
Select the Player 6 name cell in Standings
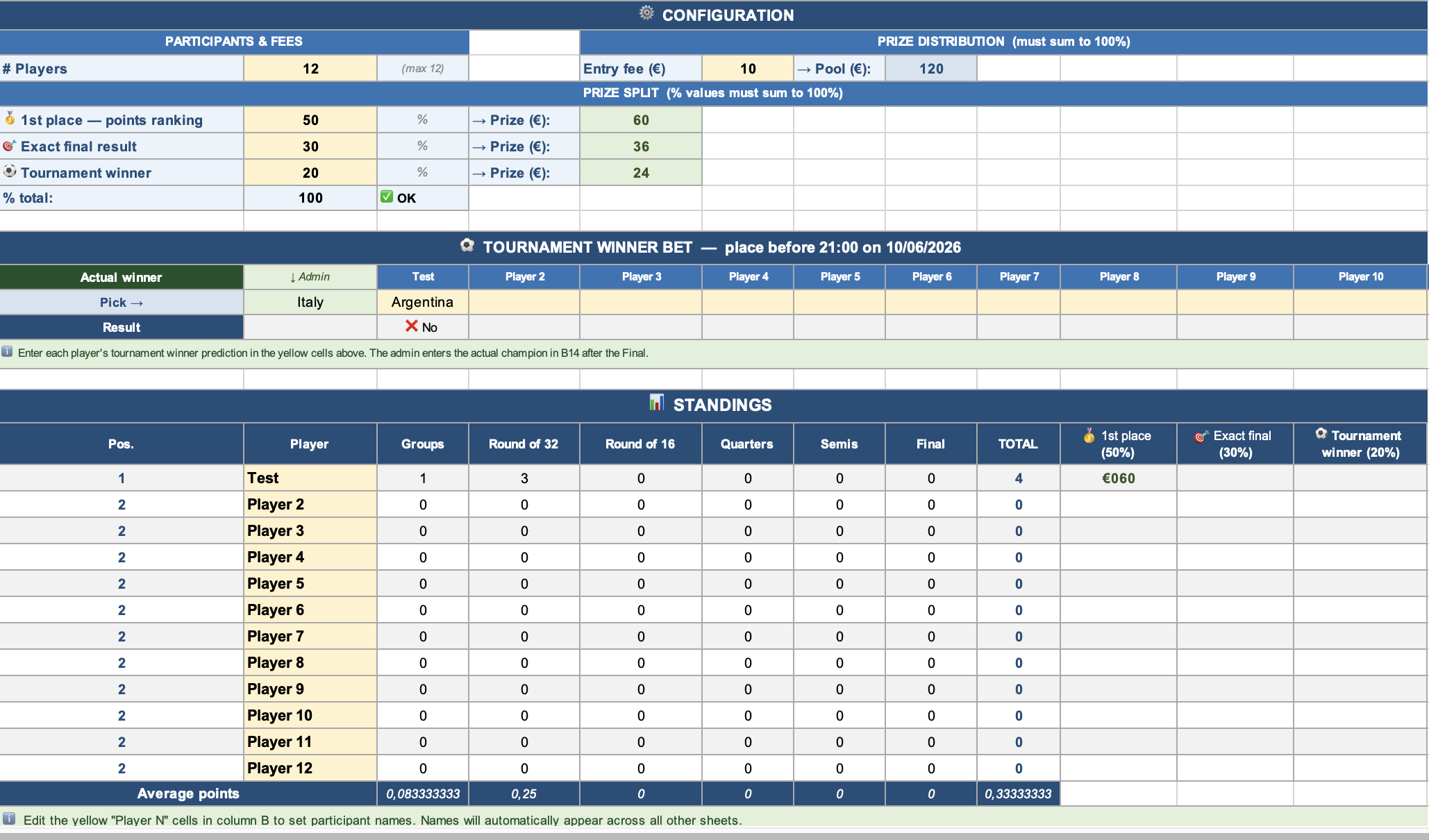tap(310, 610)
